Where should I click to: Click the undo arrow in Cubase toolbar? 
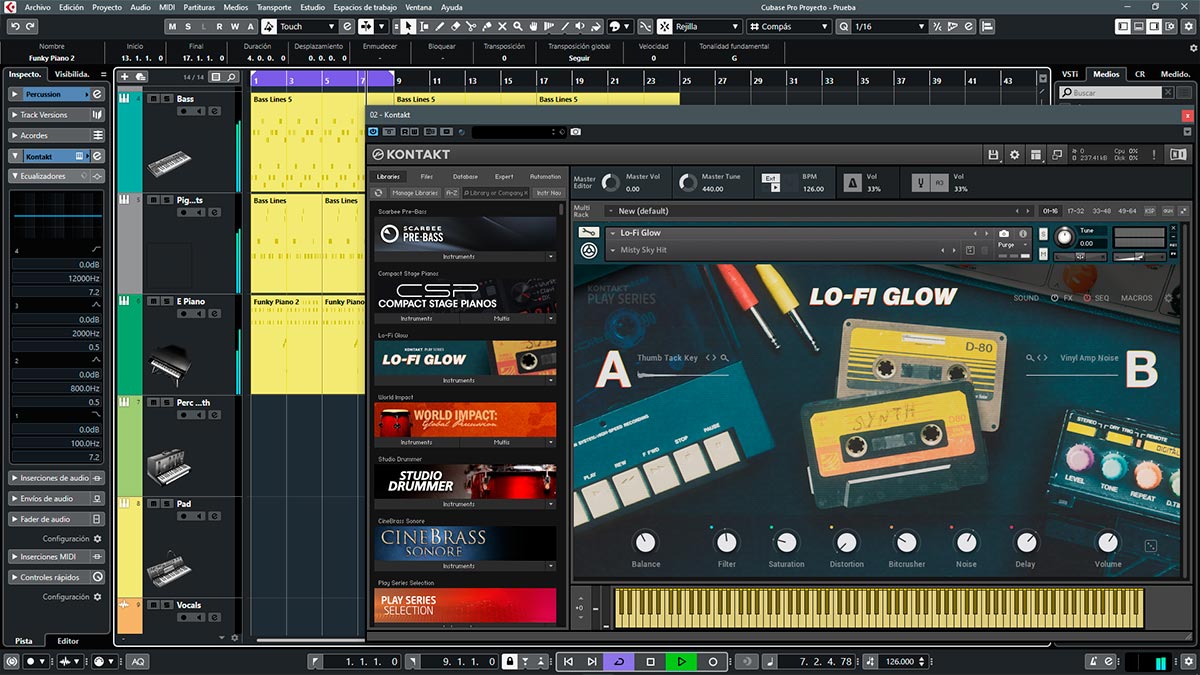coord(16,26)
